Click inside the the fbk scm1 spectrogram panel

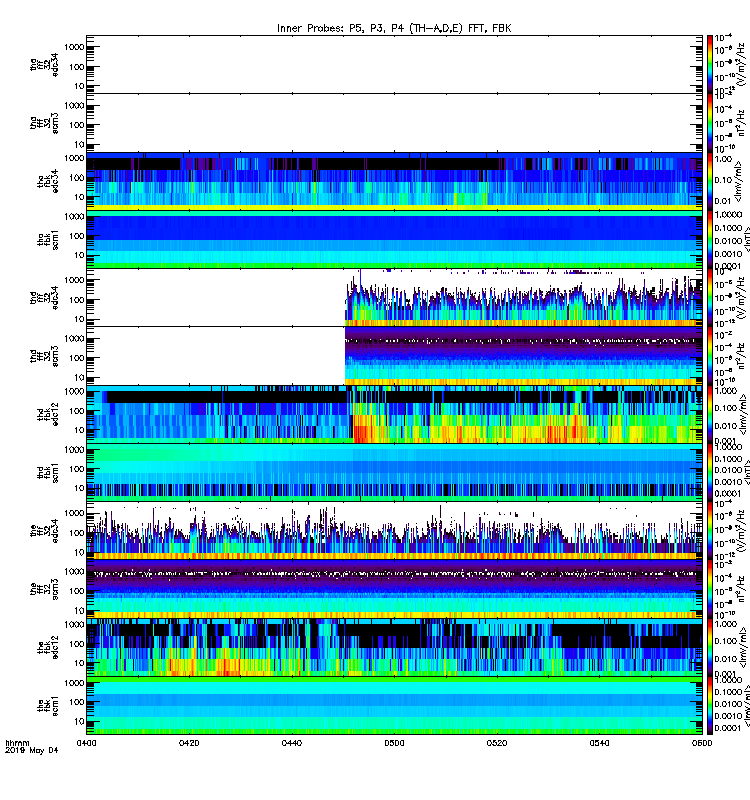coord(394,706)
